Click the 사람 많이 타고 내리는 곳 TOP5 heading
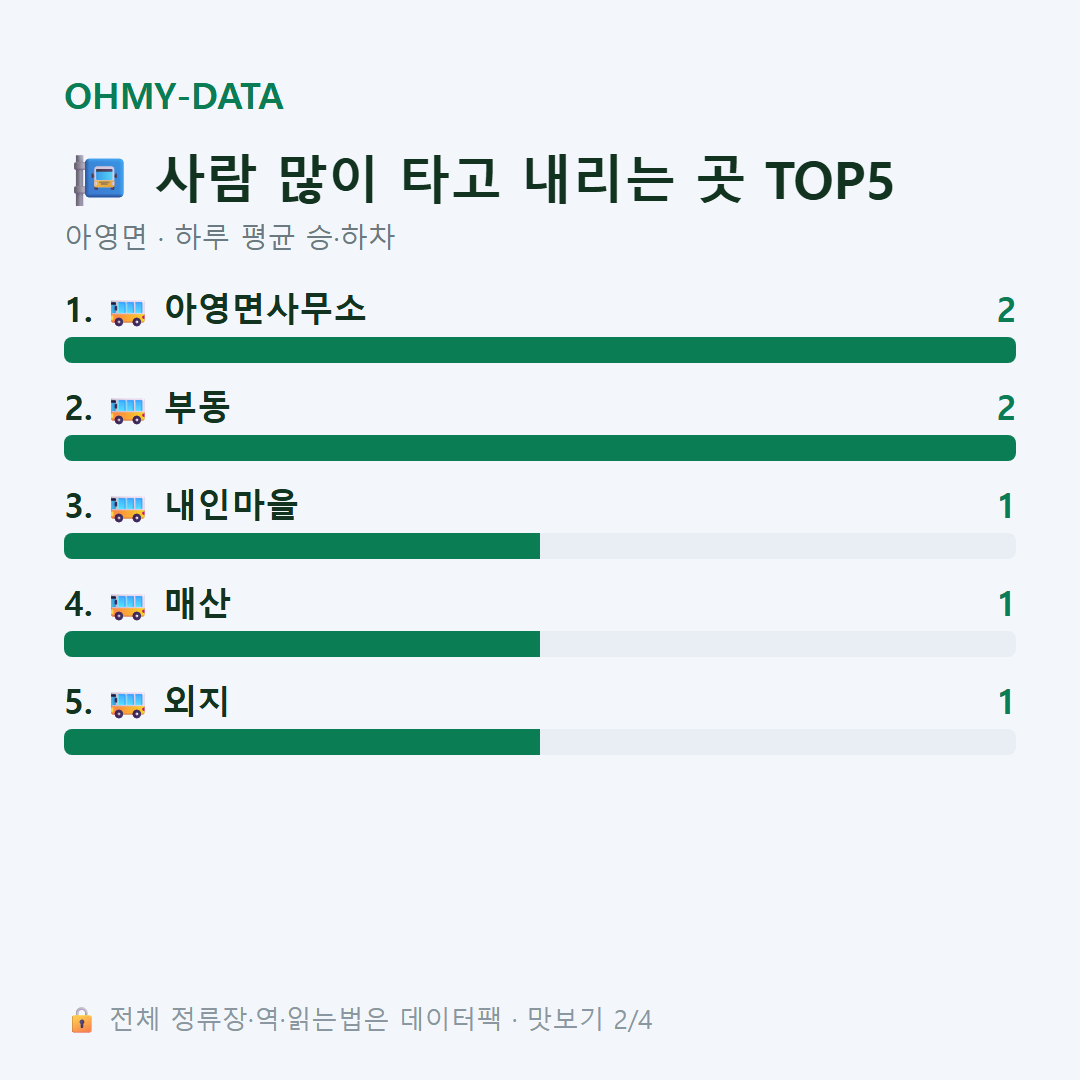 (524, 180)
